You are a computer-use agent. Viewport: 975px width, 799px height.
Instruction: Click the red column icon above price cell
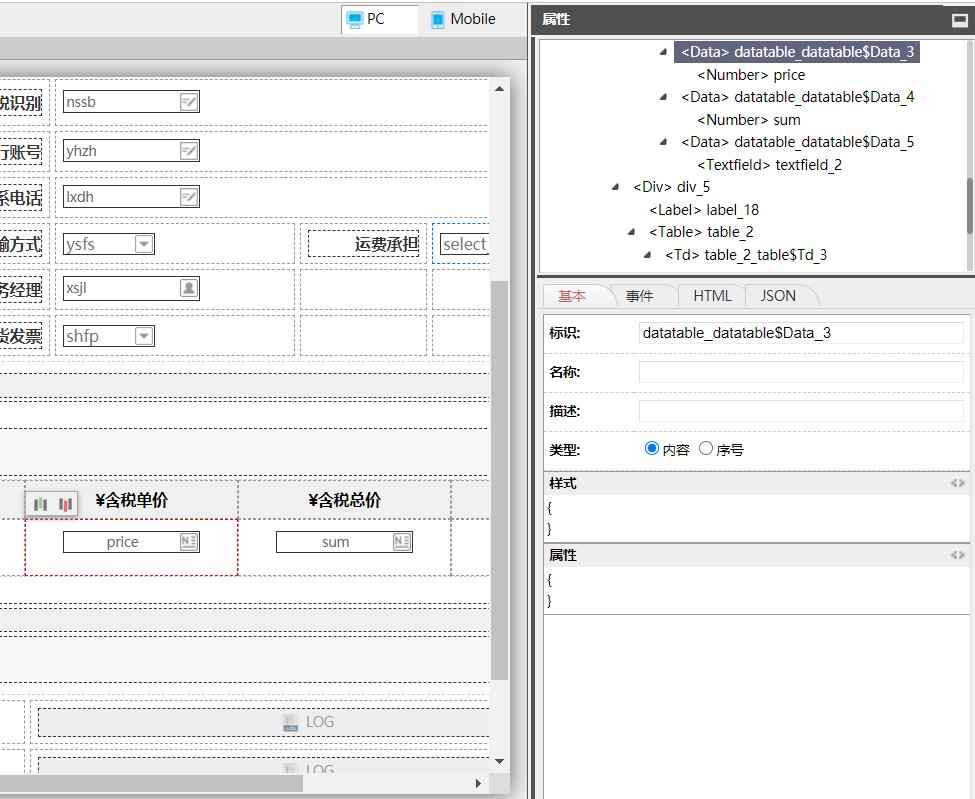(65, 505)
